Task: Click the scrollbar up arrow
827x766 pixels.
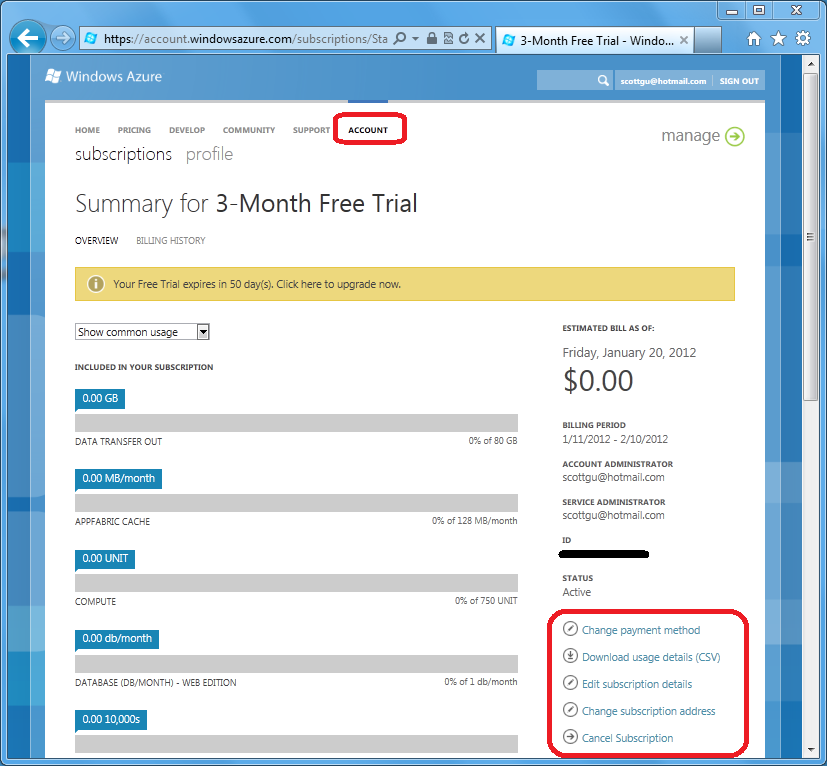Action: click(x=810, y=63)
